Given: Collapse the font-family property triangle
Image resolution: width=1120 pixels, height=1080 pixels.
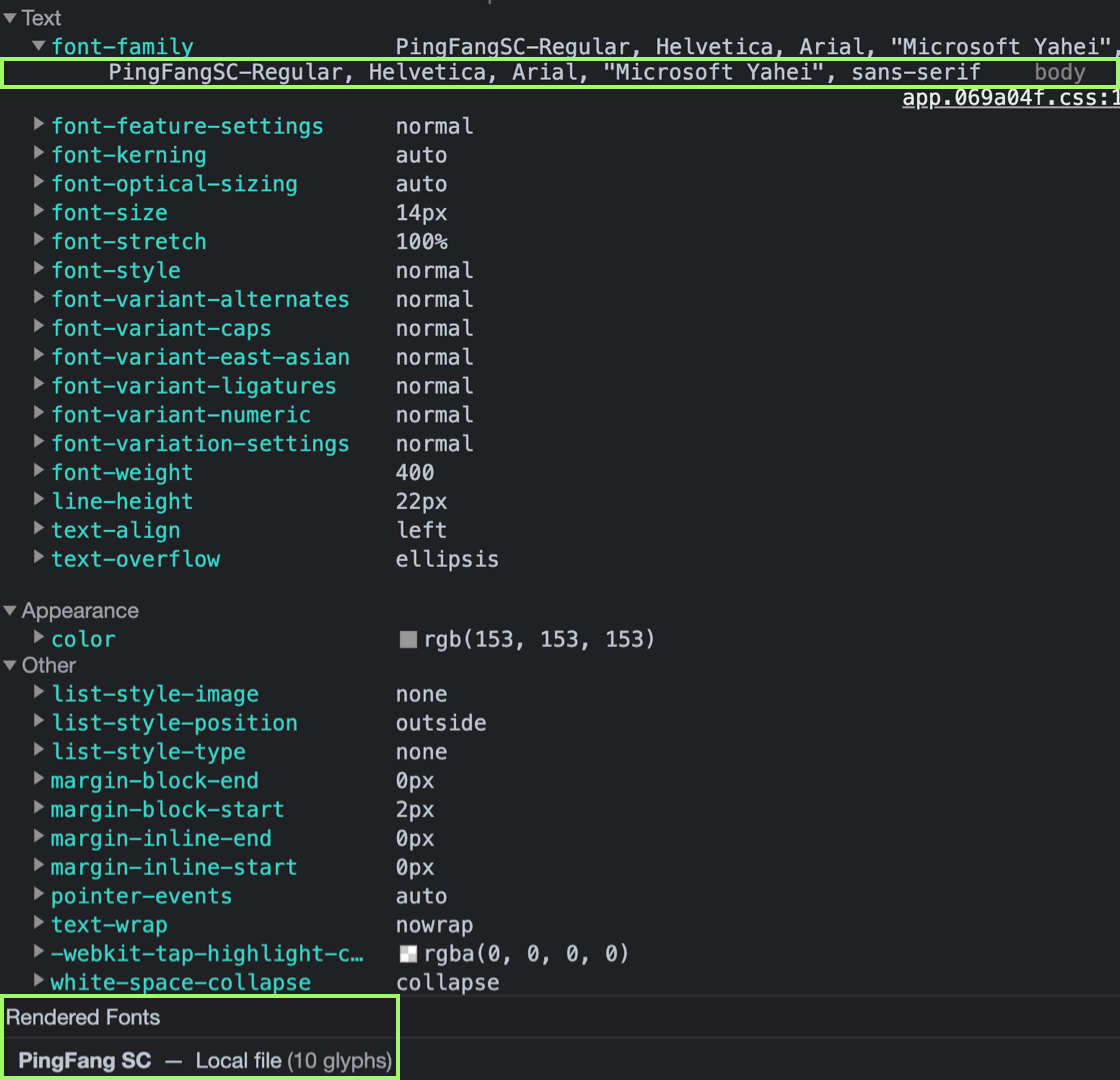Looking at the screenshot, I should [39, 46].
